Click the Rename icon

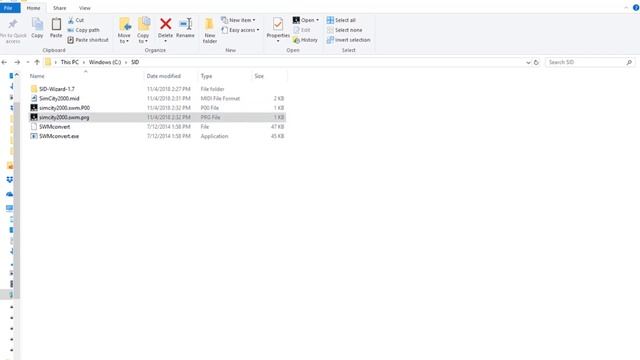tap(185, 24)
